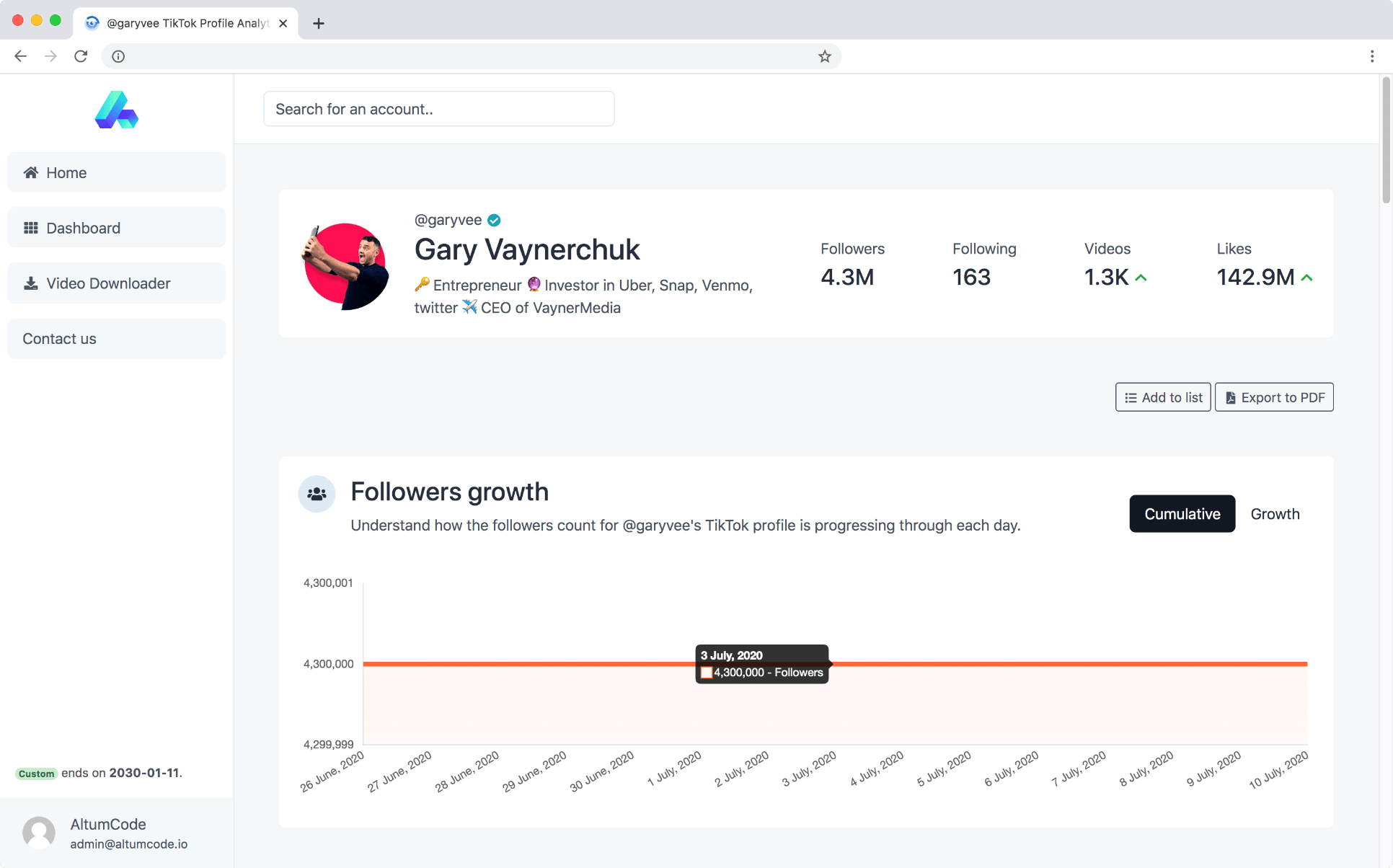Open the Dashboard sidebar item
This screenshot has height=868, width=1393.
tap(116, 228)
